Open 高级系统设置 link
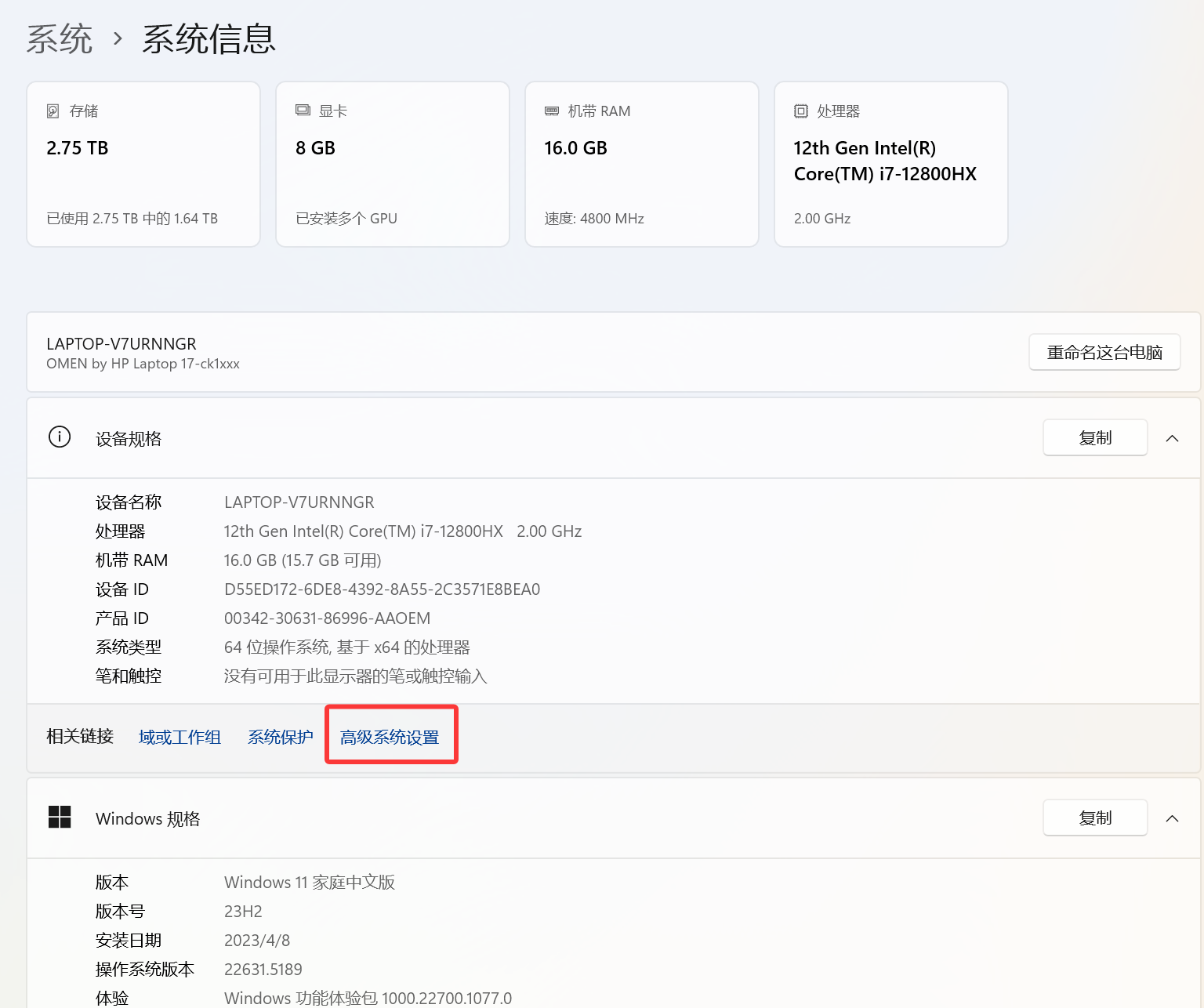The image size is (1204, 1008). [x=390, y=738]
